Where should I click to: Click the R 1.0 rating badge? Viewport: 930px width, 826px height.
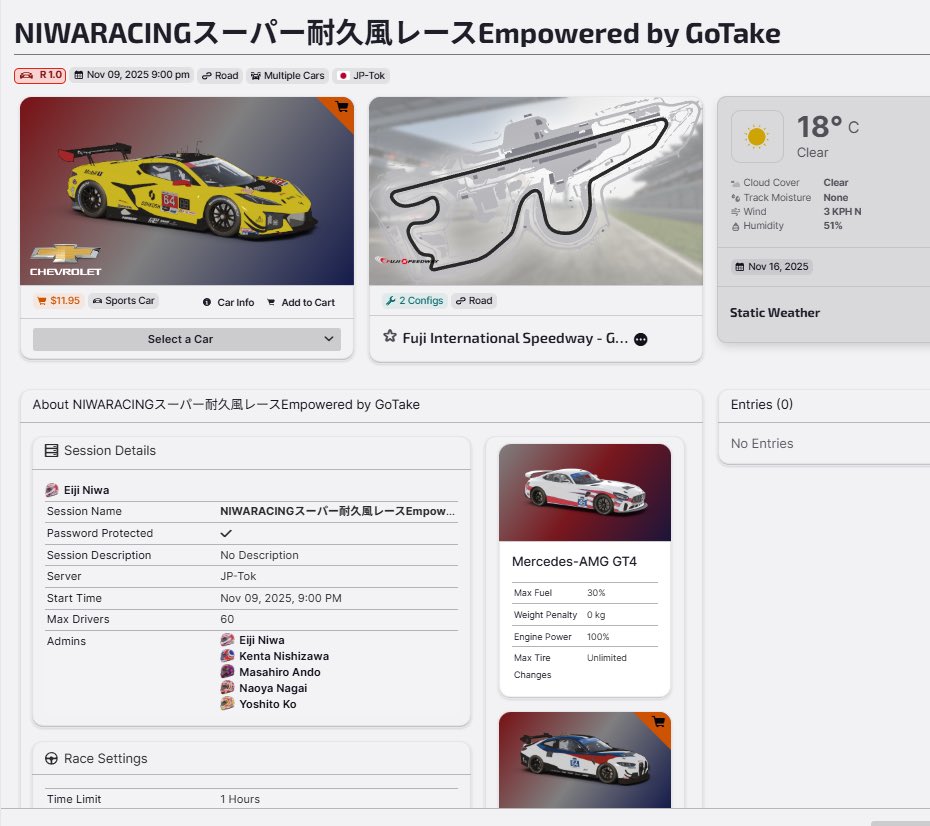(40, 75)
